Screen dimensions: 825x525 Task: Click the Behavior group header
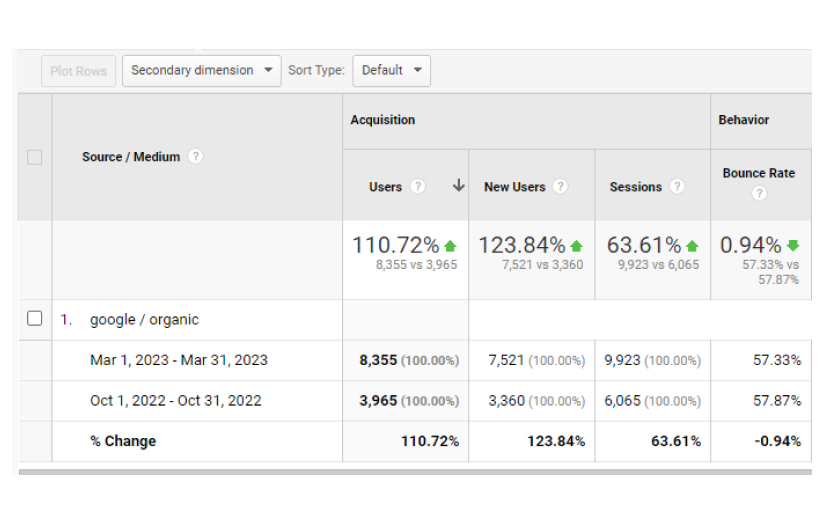pyautogui.click(x=743, y=120)
